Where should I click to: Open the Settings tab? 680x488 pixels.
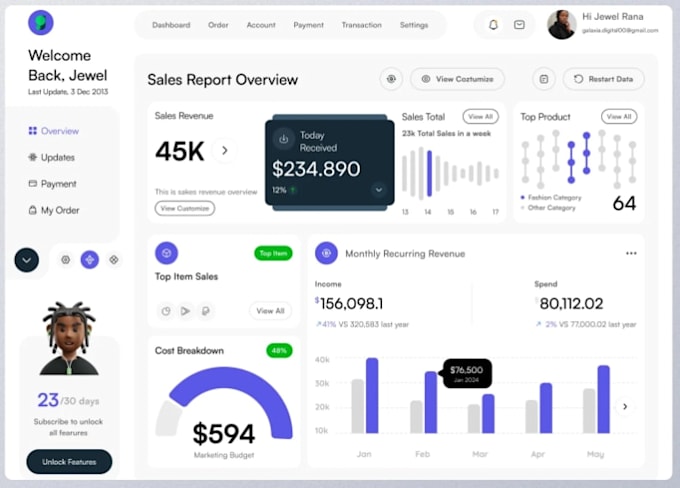coord(414,25)
